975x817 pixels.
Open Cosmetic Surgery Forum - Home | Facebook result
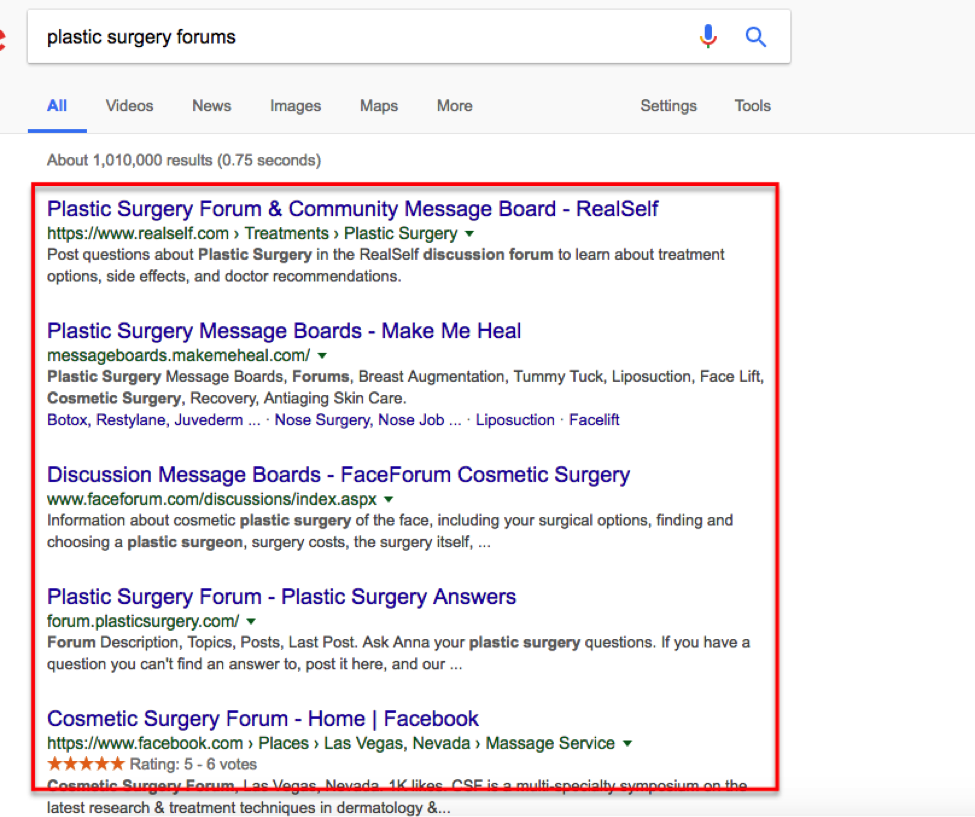pyautogui.click(x=263, y=719)
